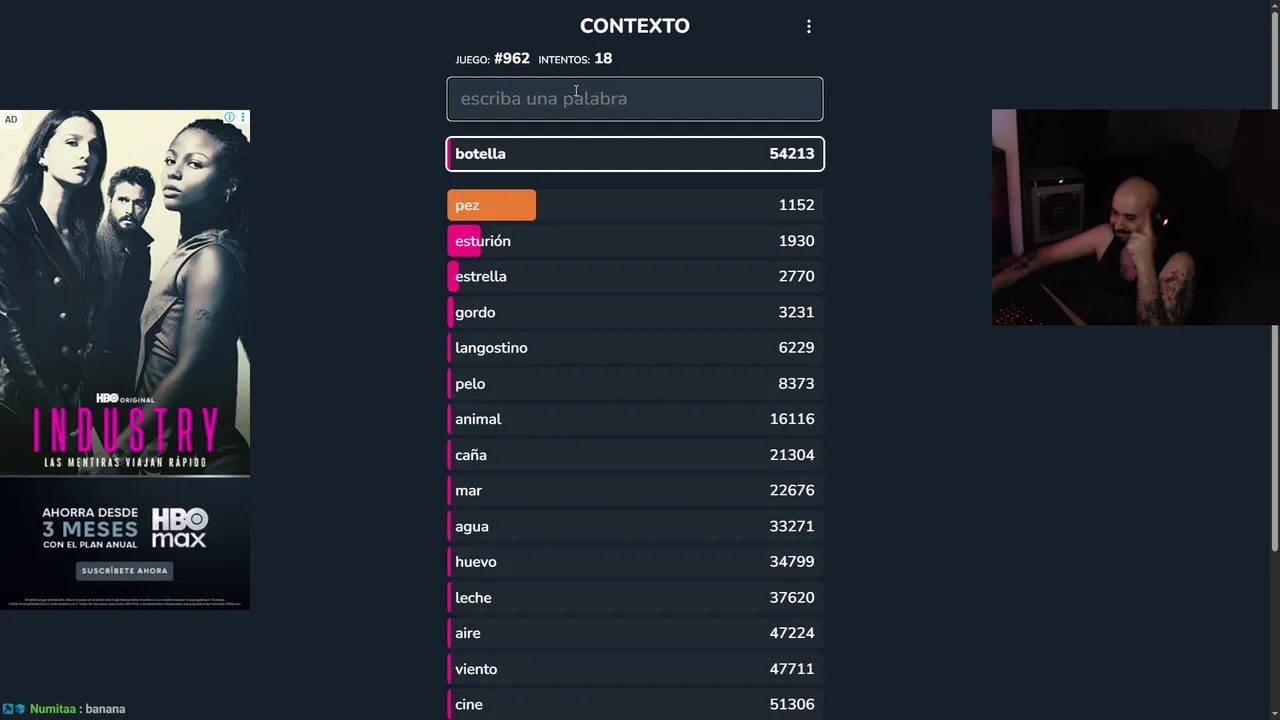Click the hammer badge next to Numitaa
Screen dimensions: 1280x720
click(x=7, y=709)
